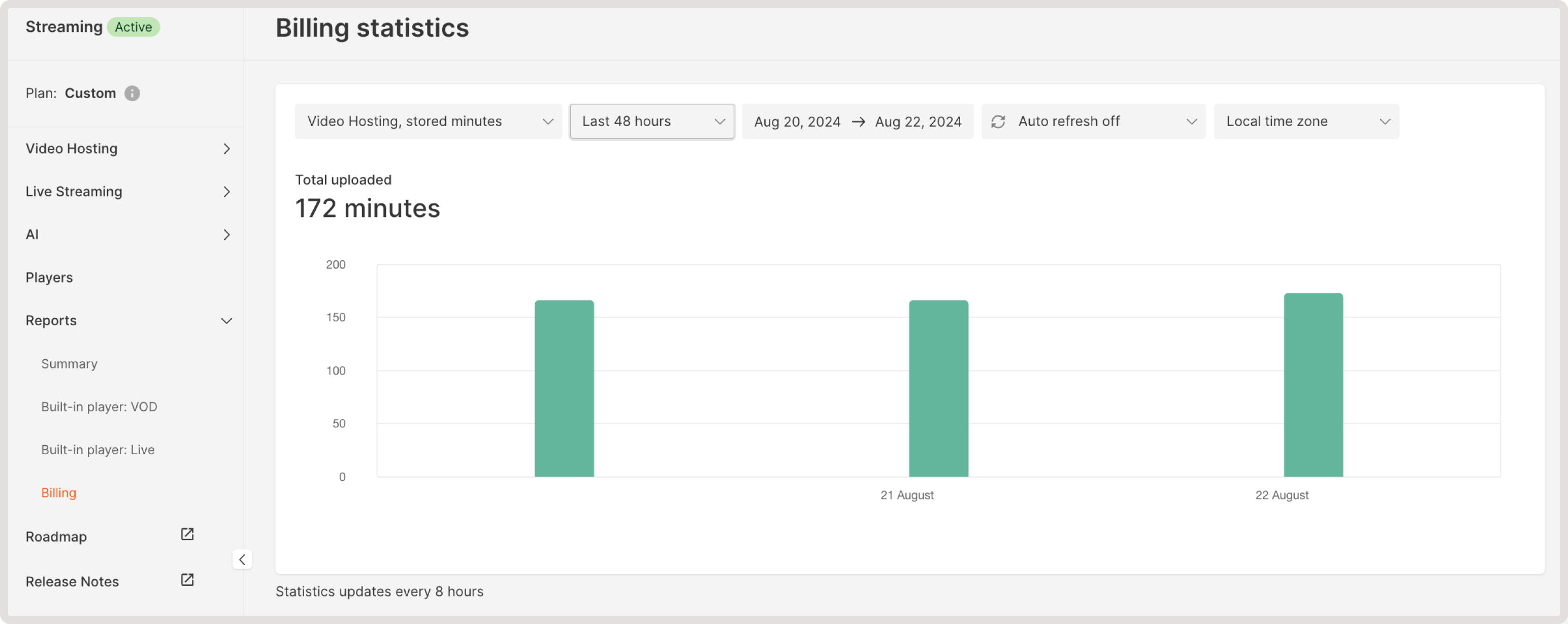Click the refresh icon beside Auto refresh off
This screenshot has width=1568, height=624.
[x=998, y=120]
